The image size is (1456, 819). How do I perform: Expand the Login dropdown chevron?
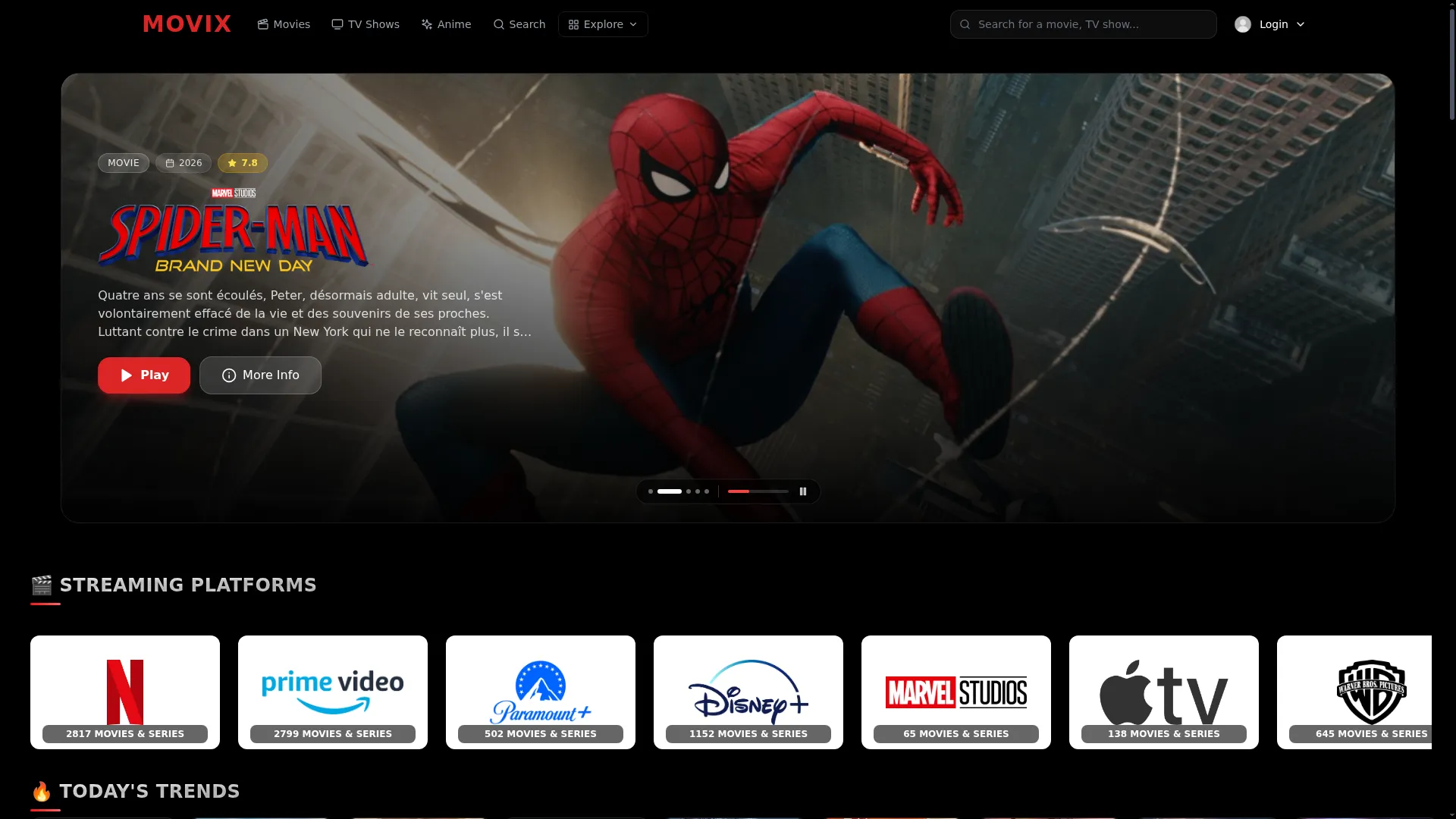[x=1301, y=24]
